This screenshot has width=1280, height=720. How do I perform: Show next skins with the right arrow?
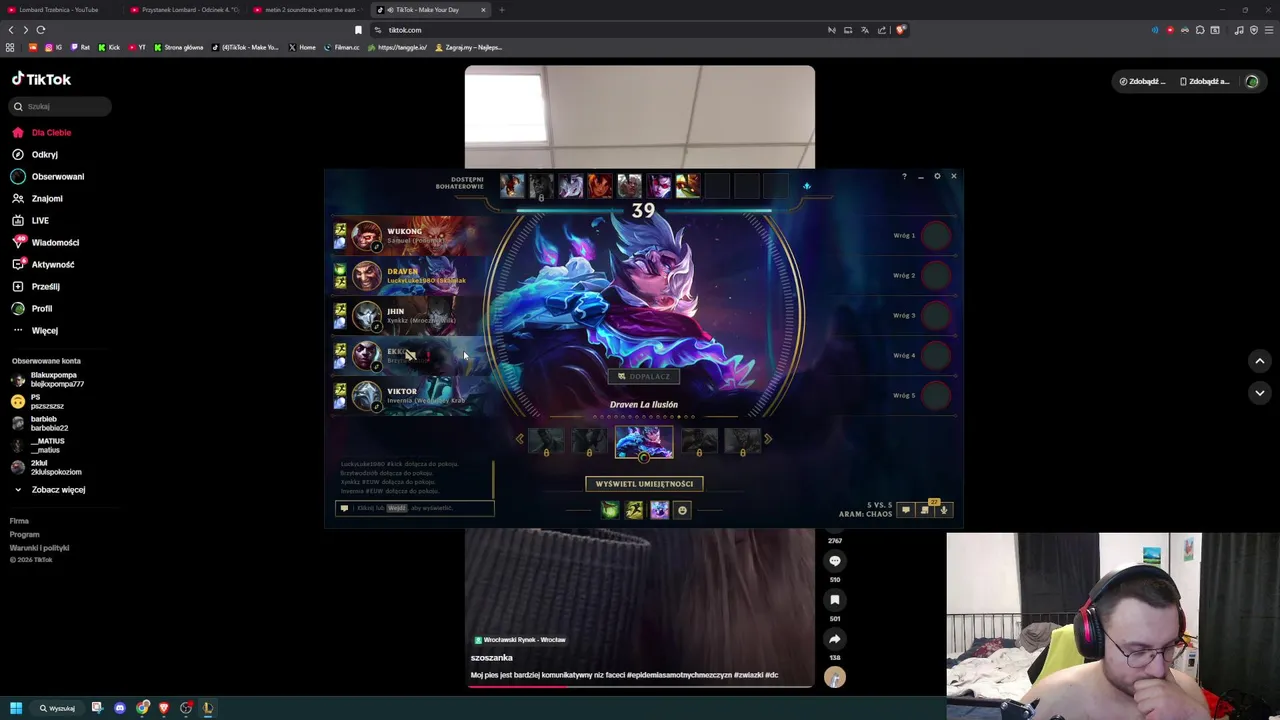click(x=768, y=439)
